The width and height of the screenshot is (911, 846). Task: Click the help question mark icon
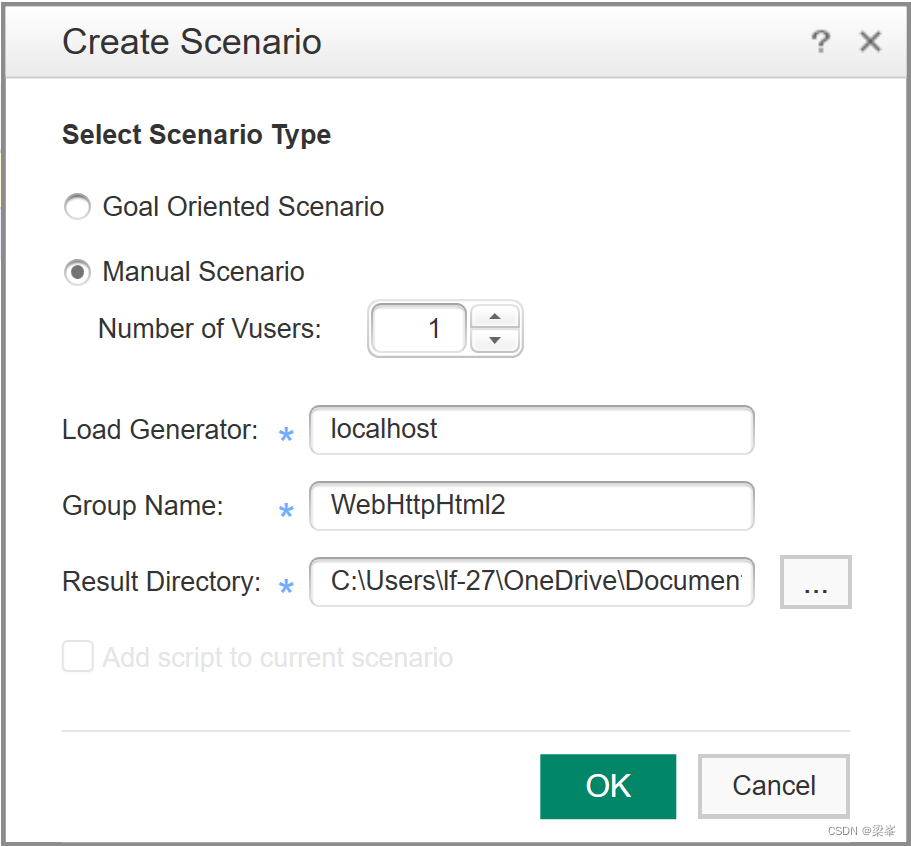click(x=821, y=42)
